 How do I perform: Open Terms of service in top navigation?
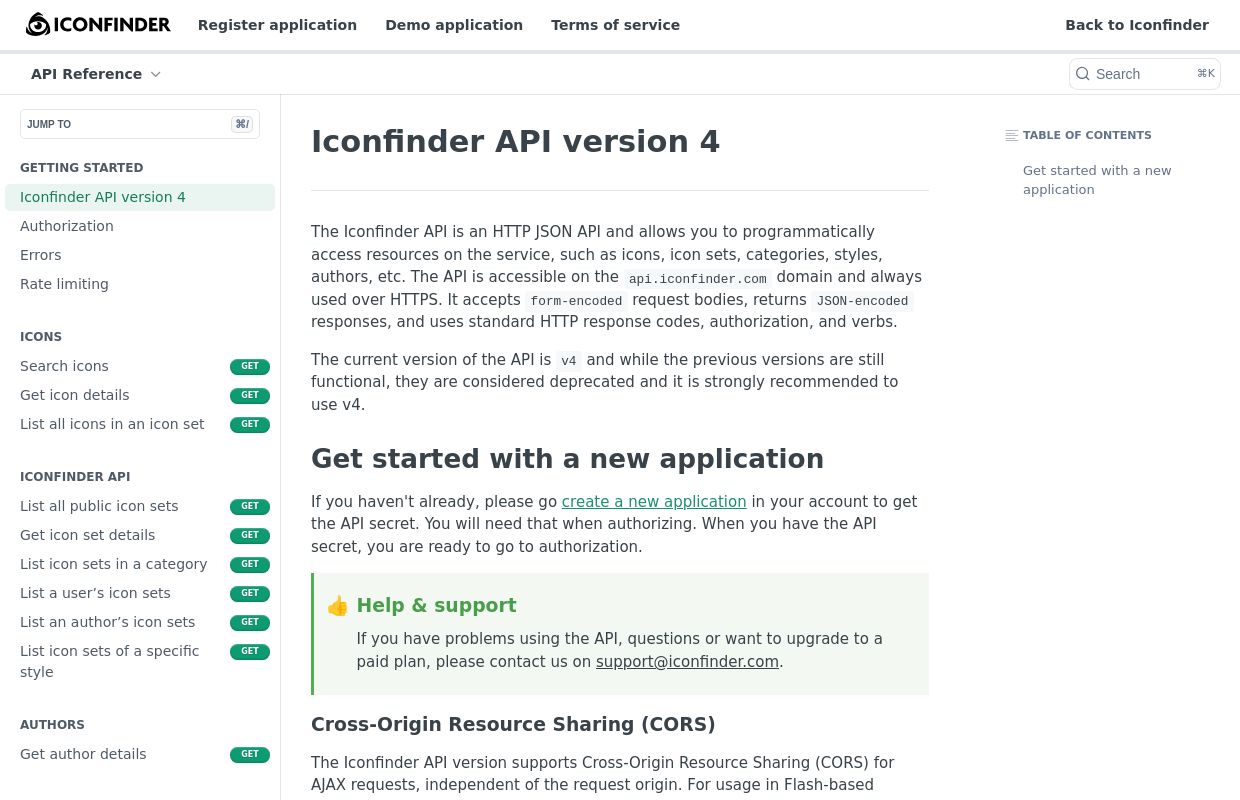point(615,25)
